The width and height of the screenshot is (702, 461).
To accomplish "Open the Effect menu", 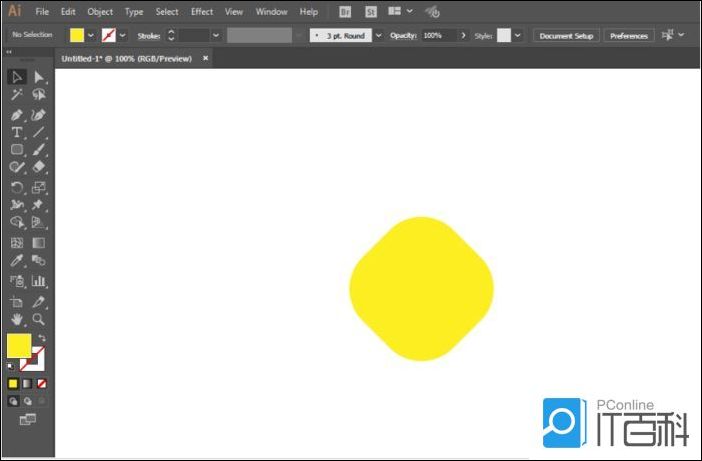I will coord(202,12).
